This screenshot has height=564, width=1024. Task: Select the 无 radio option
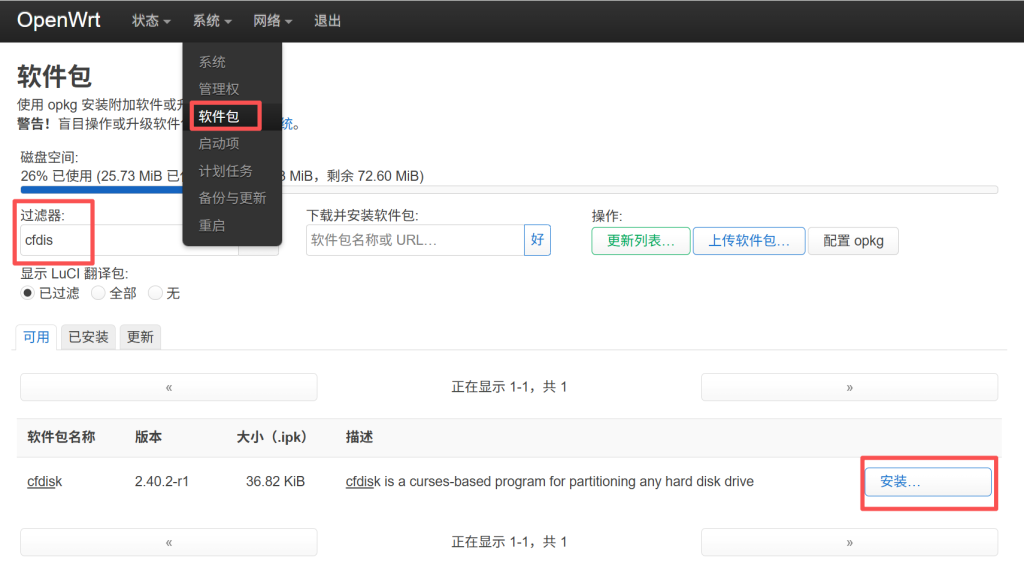[155, 293]
